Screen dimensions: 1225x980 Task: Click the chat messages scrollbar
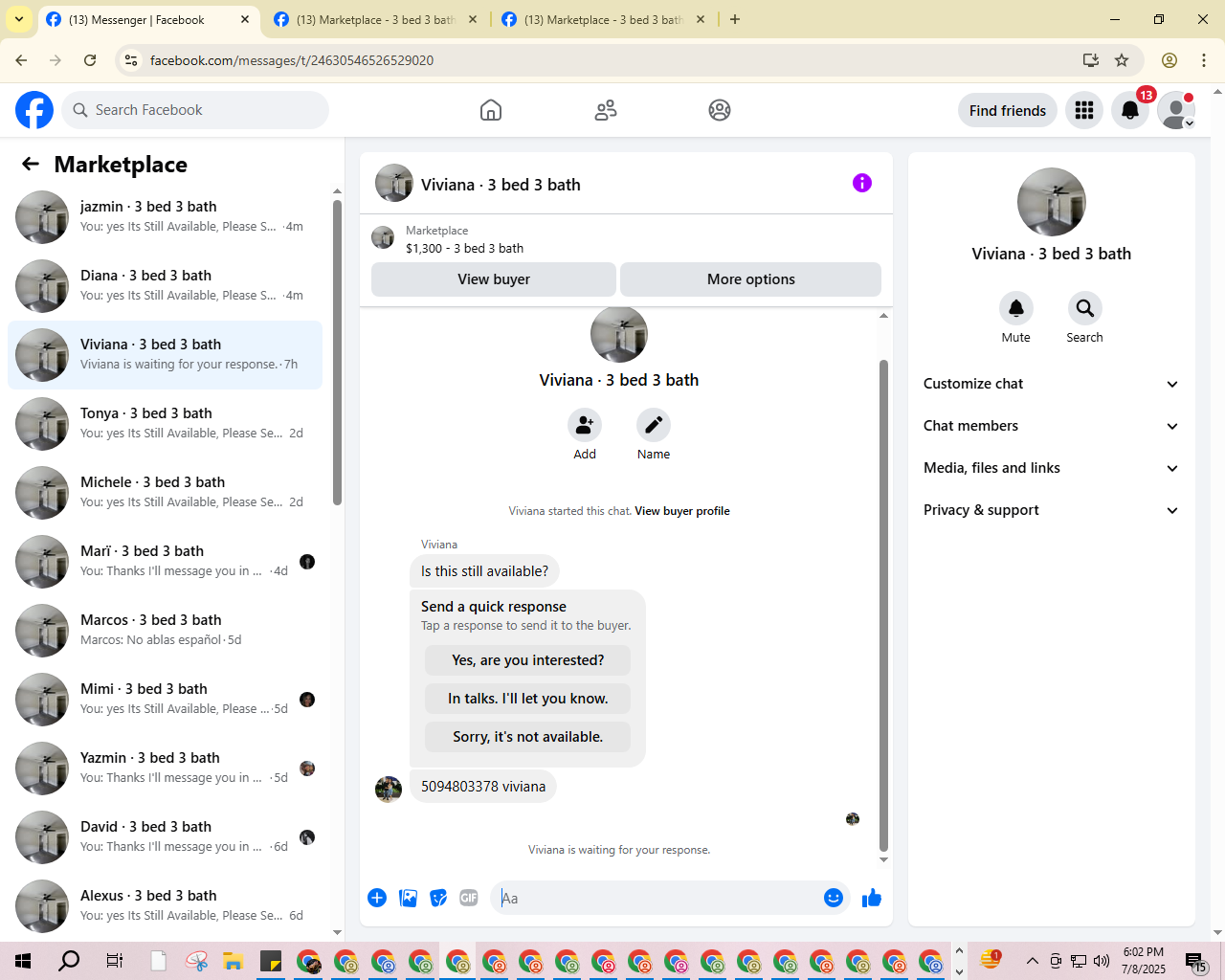tap(883, 605)
